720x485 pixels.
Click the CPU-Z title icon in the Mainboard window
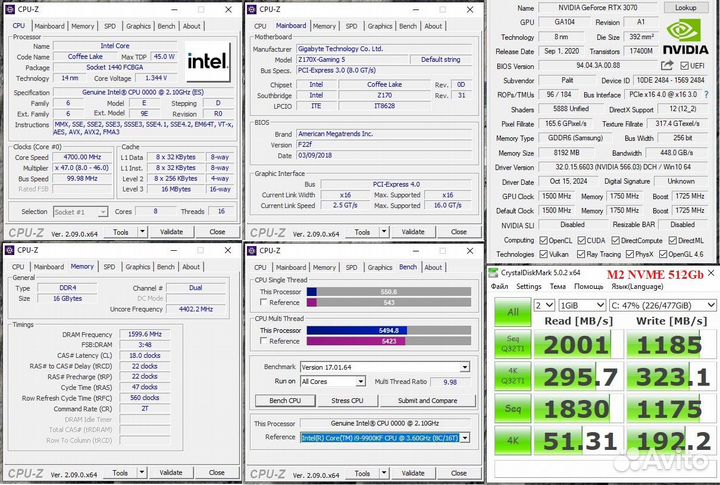(x=251, y=9)
